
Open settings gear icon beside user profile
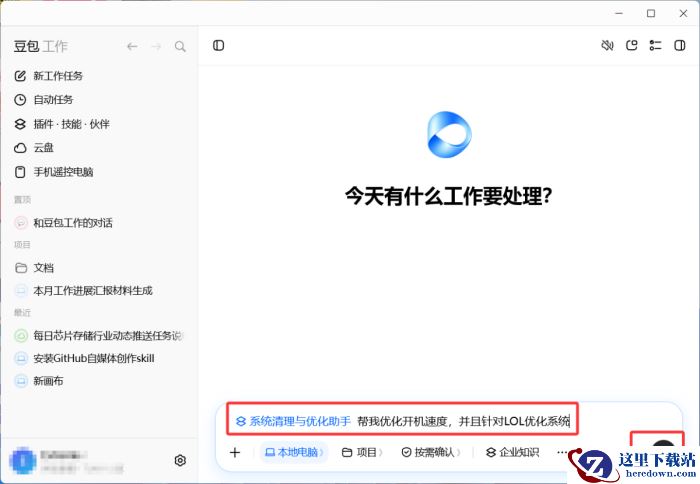click(x=180, y=460)
